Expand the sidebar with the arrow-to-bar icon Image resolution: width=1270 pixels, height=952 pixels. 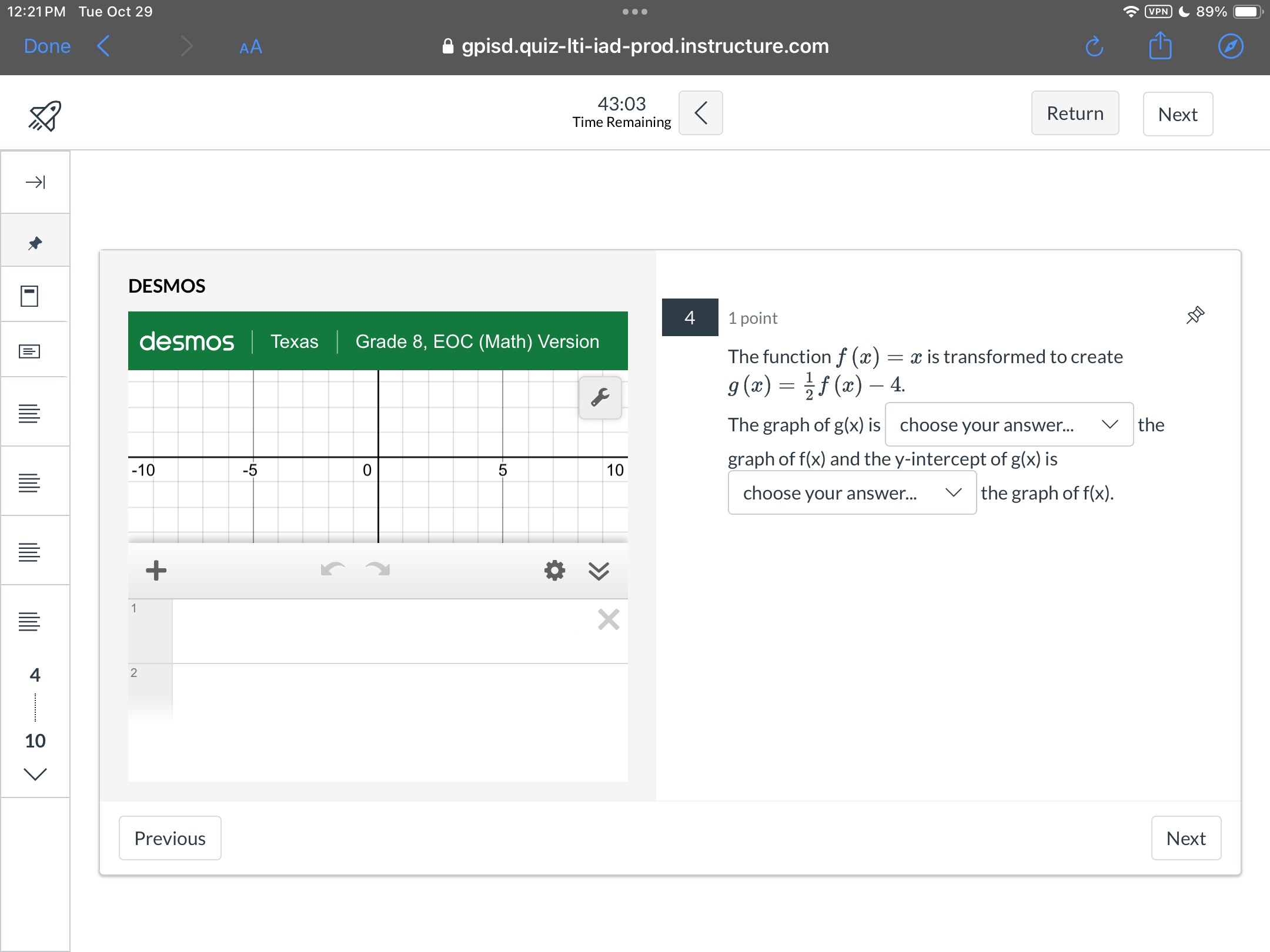coord(35,182)
